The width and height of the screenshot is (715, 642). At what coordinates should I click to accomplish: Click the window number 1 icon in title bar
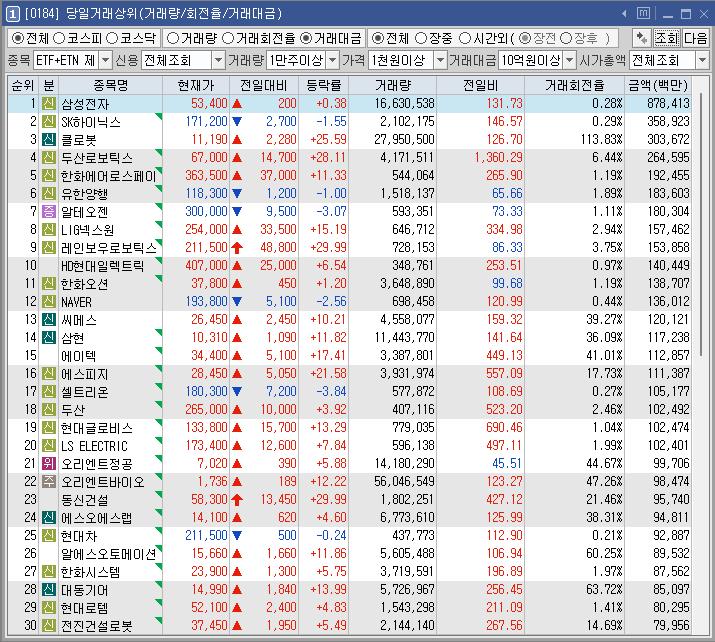12,14
